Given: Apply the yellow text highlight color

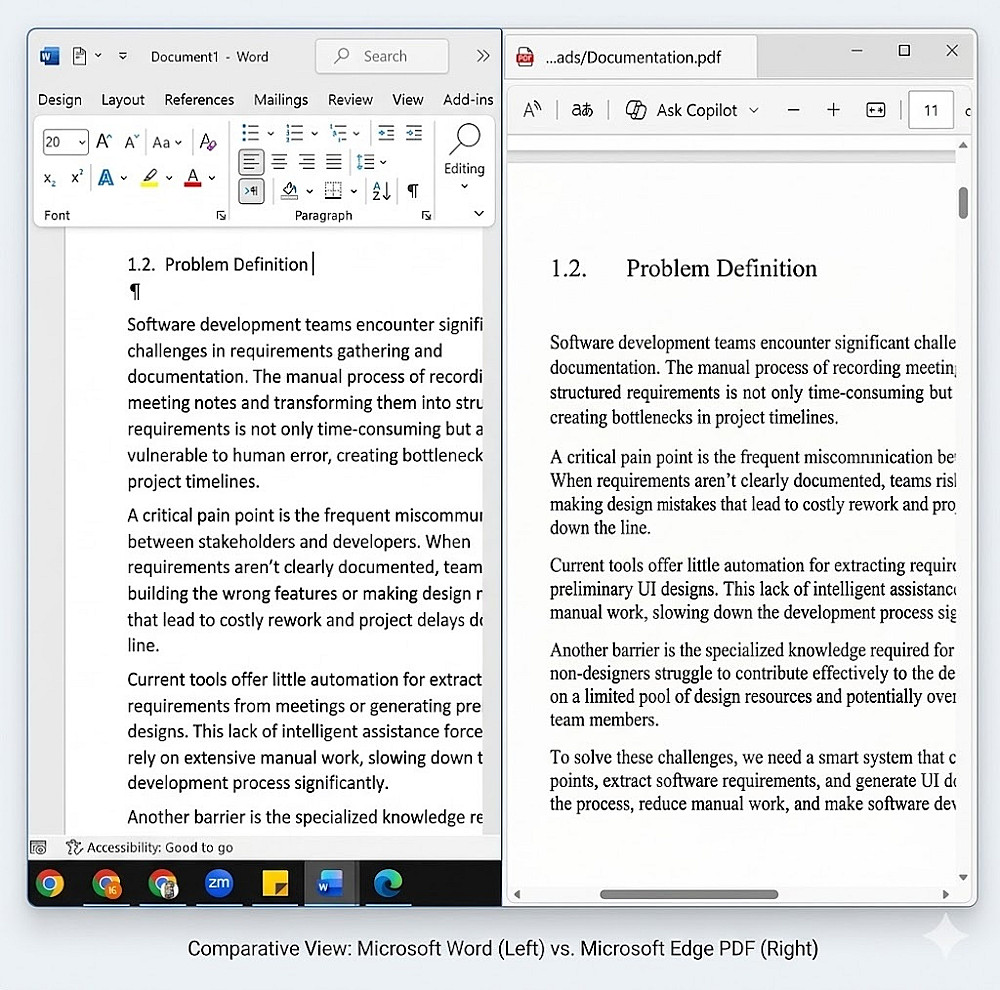Looking at the screenshot, I should (x=151, y=178).
